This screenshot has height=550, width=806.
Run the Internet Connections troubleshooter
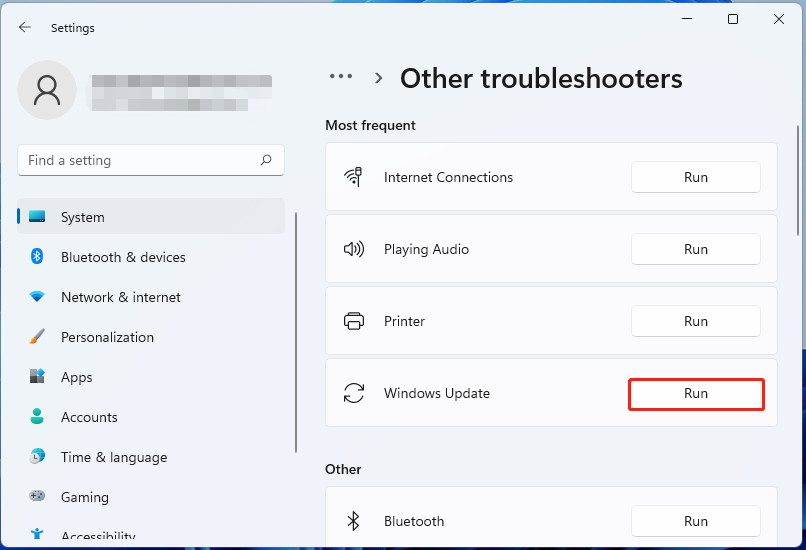tap(695, 177)
